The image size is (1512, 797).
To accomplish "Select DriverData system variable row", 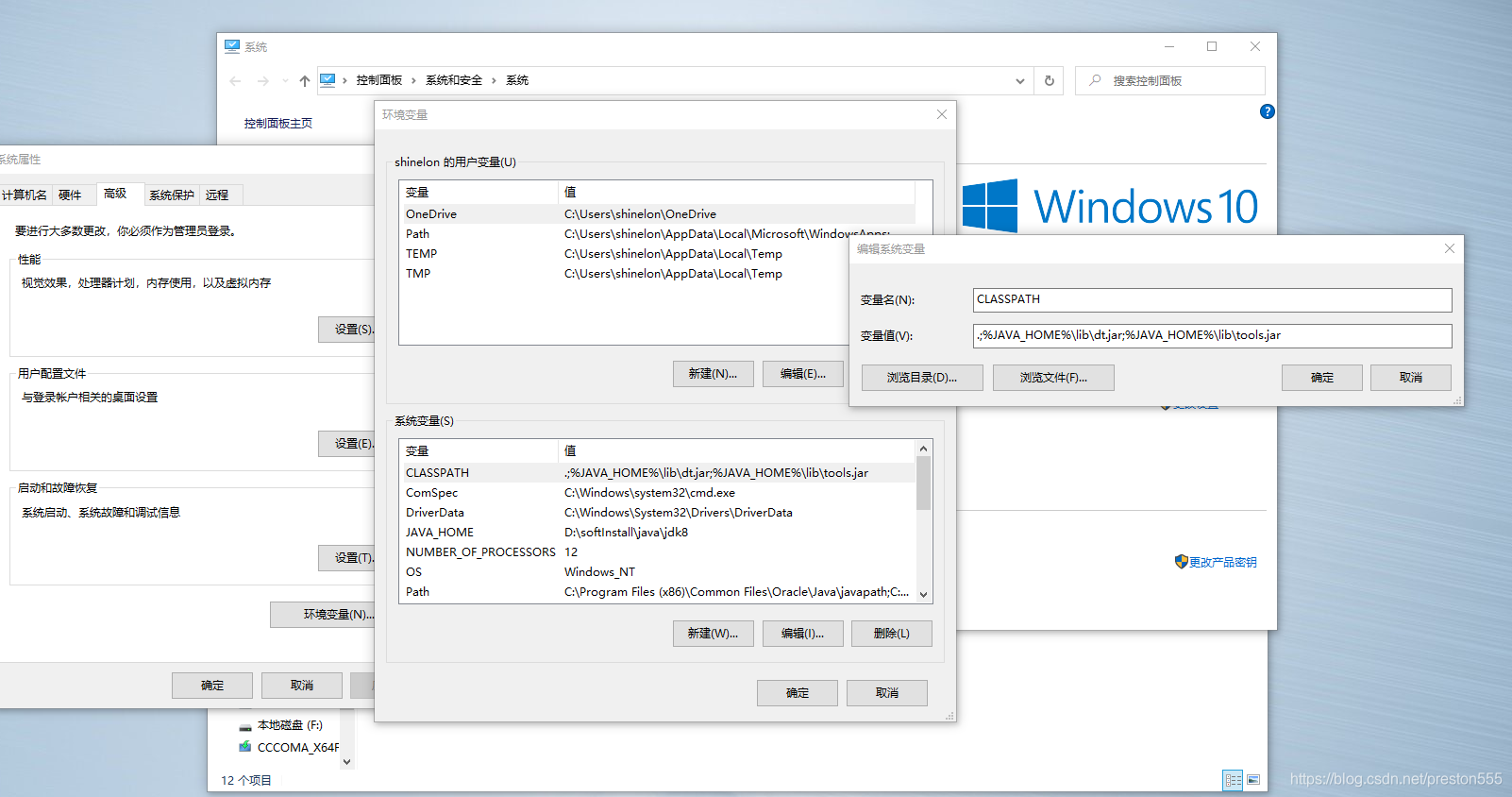I will [658, 513].
